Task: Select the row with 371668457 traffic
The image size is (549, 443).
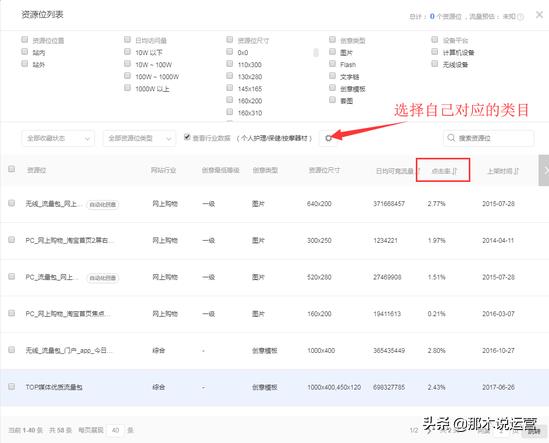Action: [12, 203]
